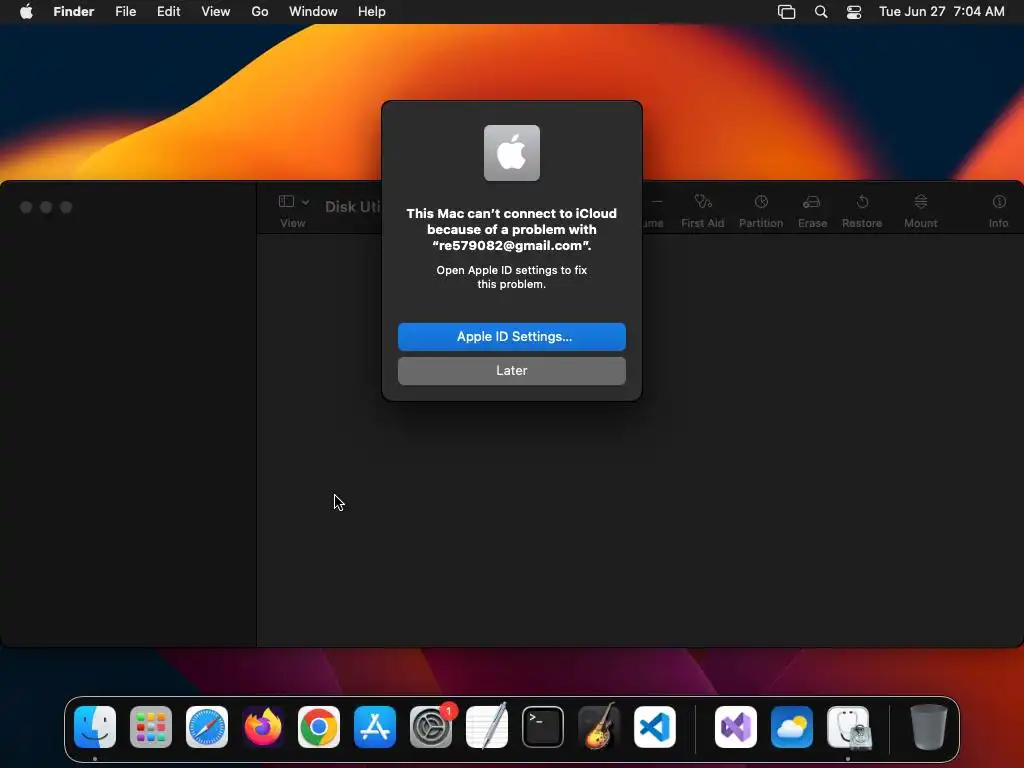
Task: Open Stage Manager icon in menu bar
Action: [786, 12]
